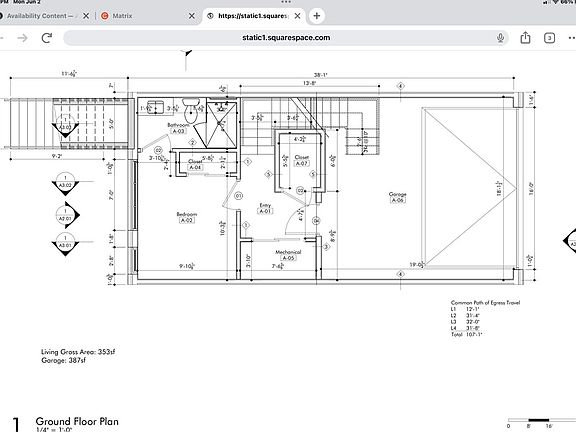Tap the microphone icon in address bar
576x432 pixels.
coord(500,38)
